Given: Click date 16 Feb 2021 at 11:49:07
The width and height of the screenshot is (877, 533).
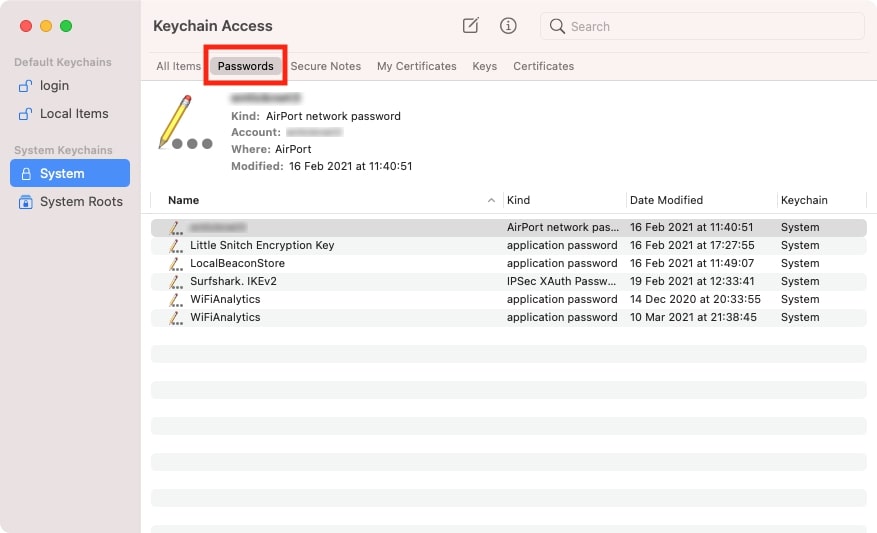Looking at the screenshot, I should [x=692, y=263].
